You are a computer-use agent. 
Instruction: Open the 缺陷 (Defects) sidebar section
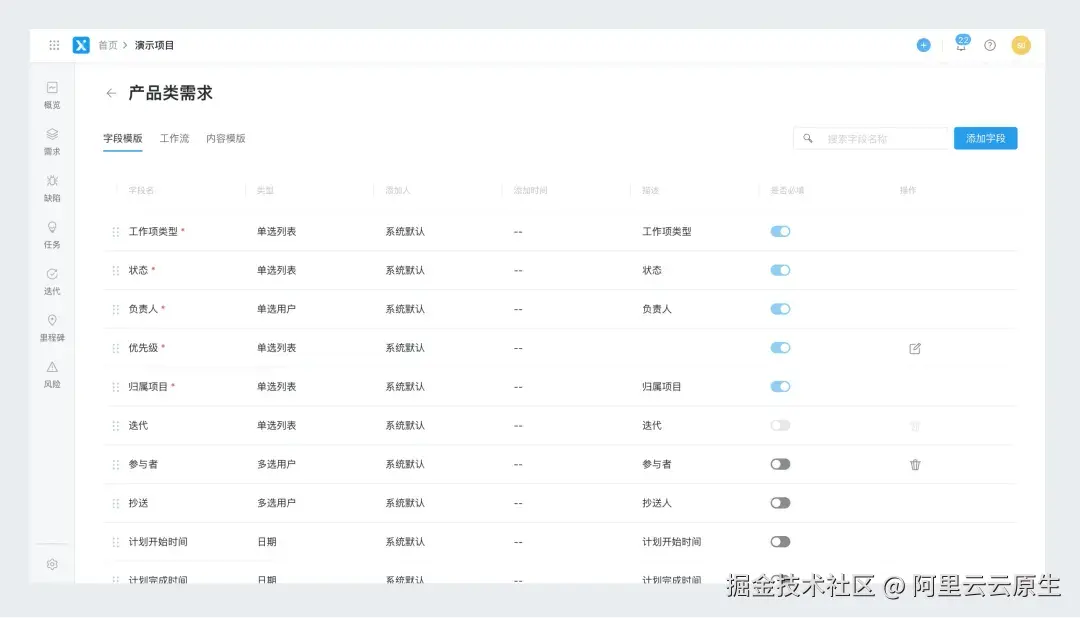[51, 187]
